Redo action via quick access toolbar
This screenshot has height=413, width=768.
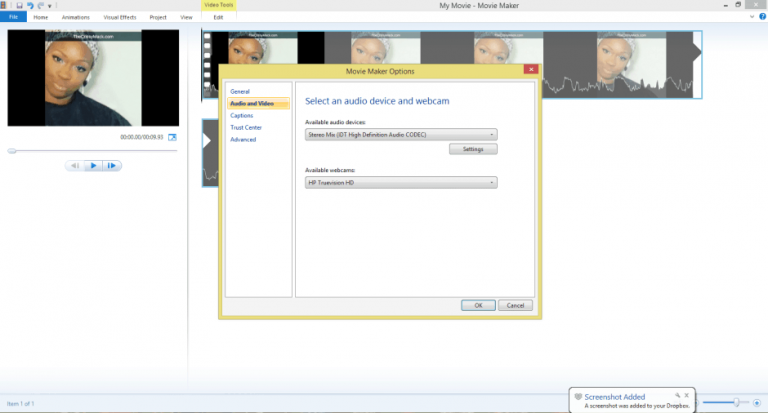(41, 5)
